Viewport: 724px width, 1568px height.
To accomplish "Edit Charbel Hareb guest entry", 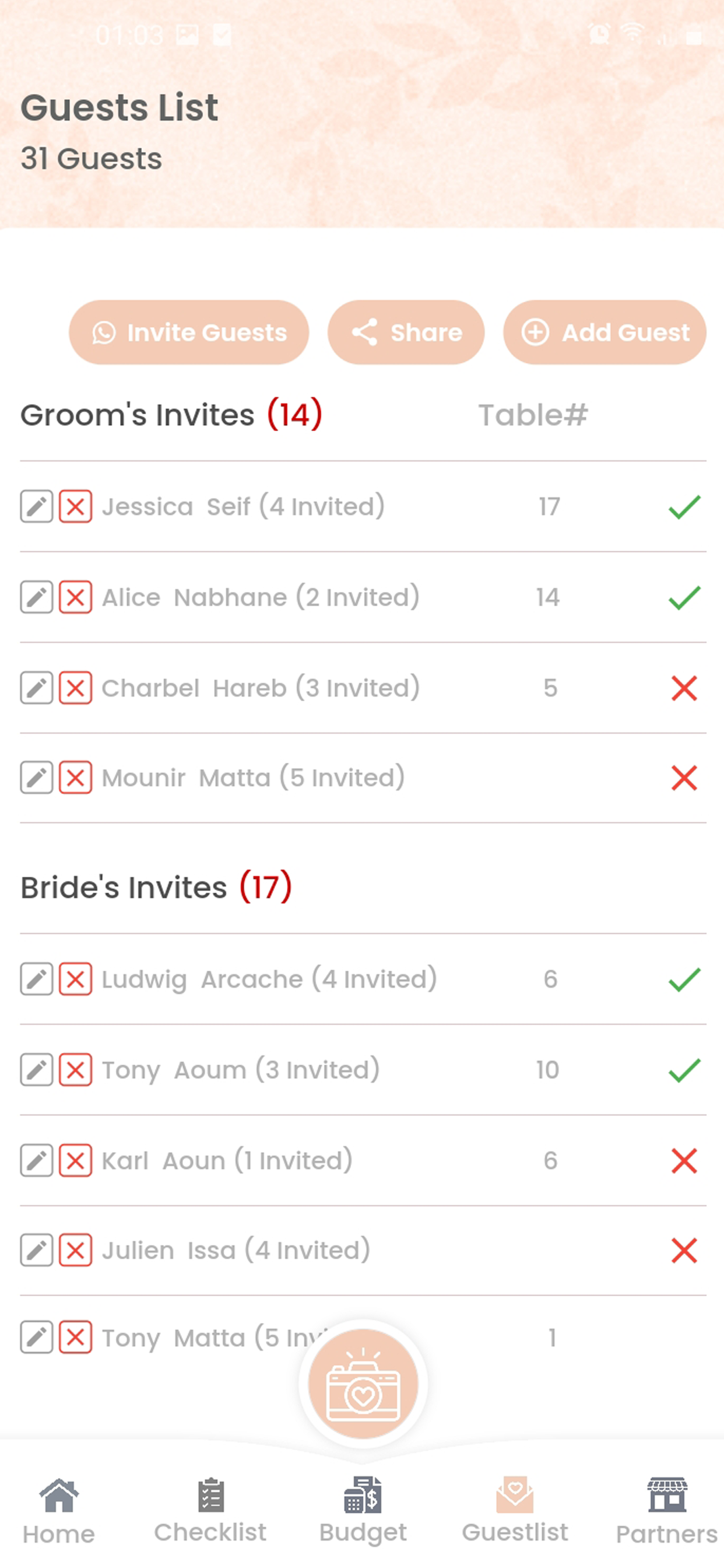I will point(37,688).
